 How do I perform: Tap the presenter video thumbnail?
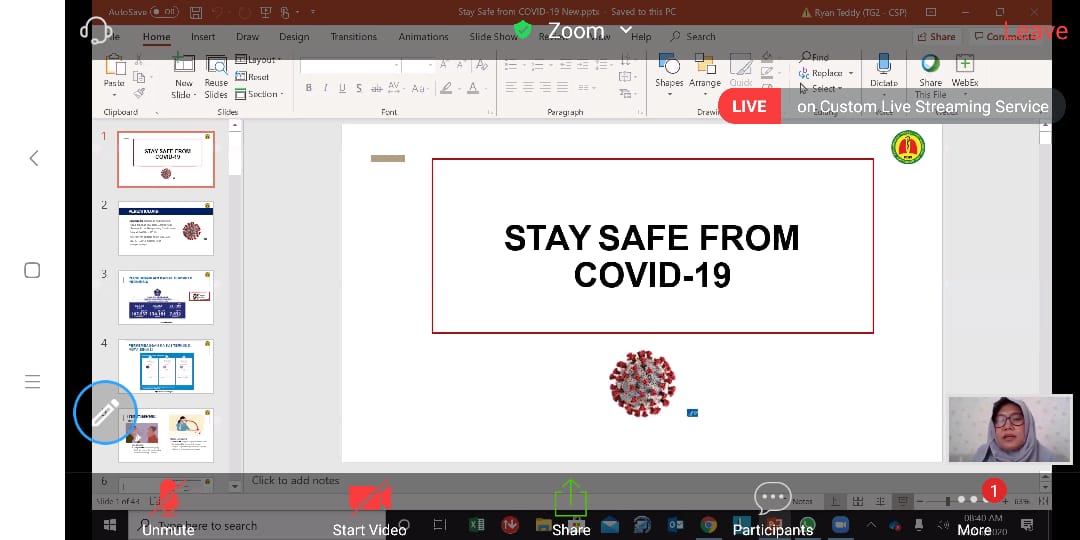pos(1009,428)
